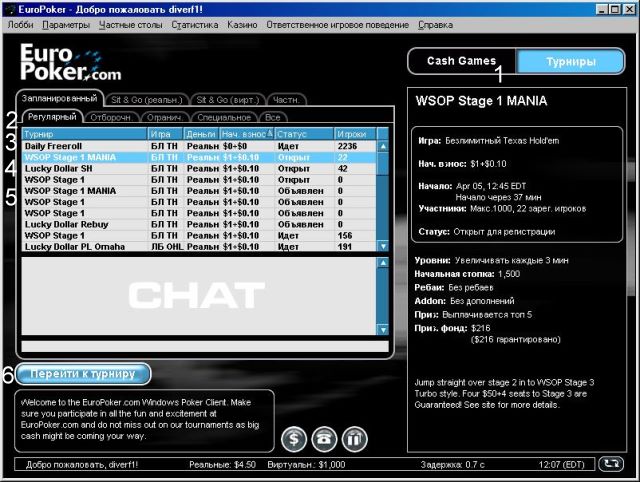Sort by Нач. взнос column header
This screenshot has height=482, width=640.
247,134
